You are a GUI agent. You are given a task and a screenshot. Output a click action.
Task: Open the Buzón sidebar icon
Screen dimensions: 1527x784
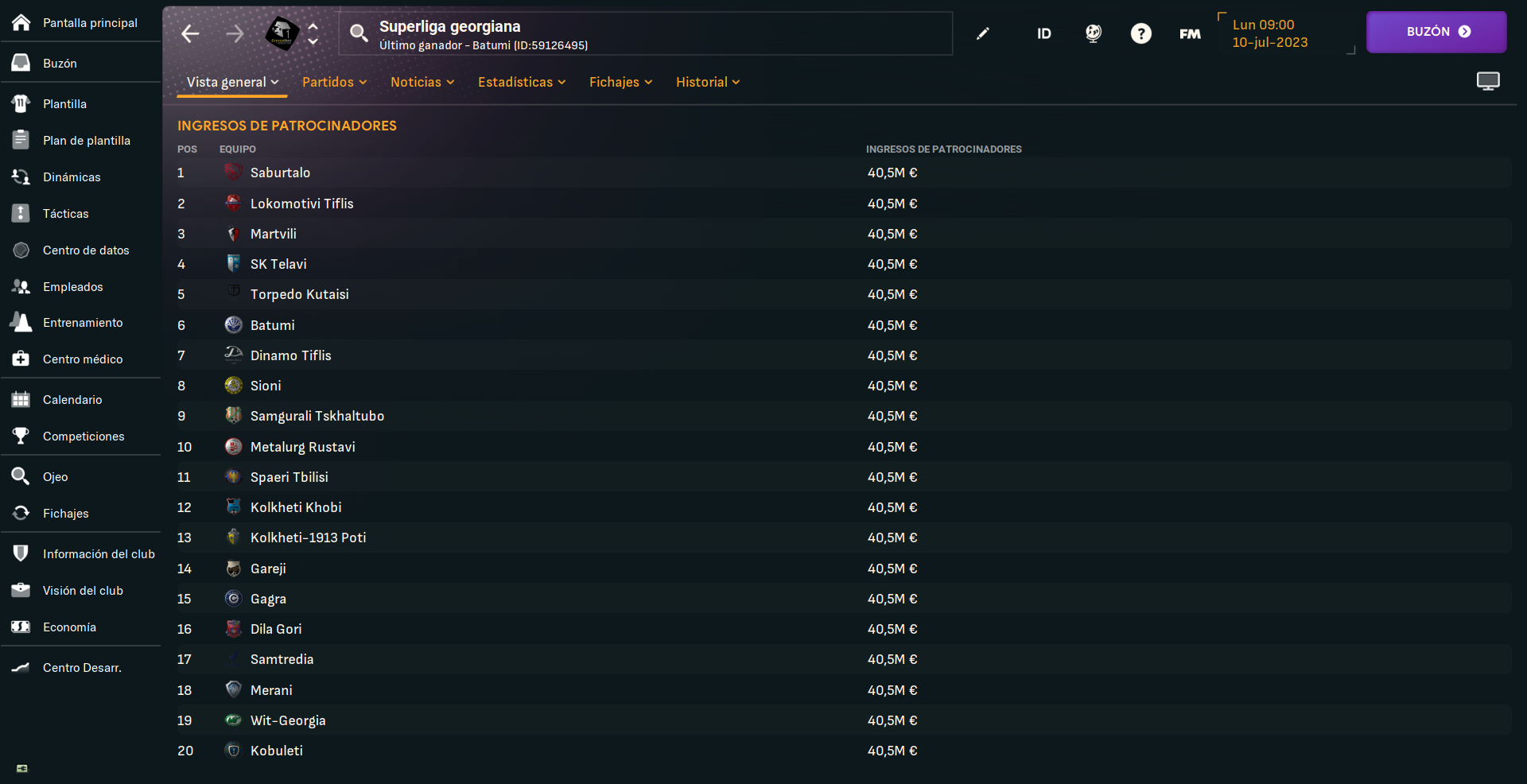click(x=21, y=63)
